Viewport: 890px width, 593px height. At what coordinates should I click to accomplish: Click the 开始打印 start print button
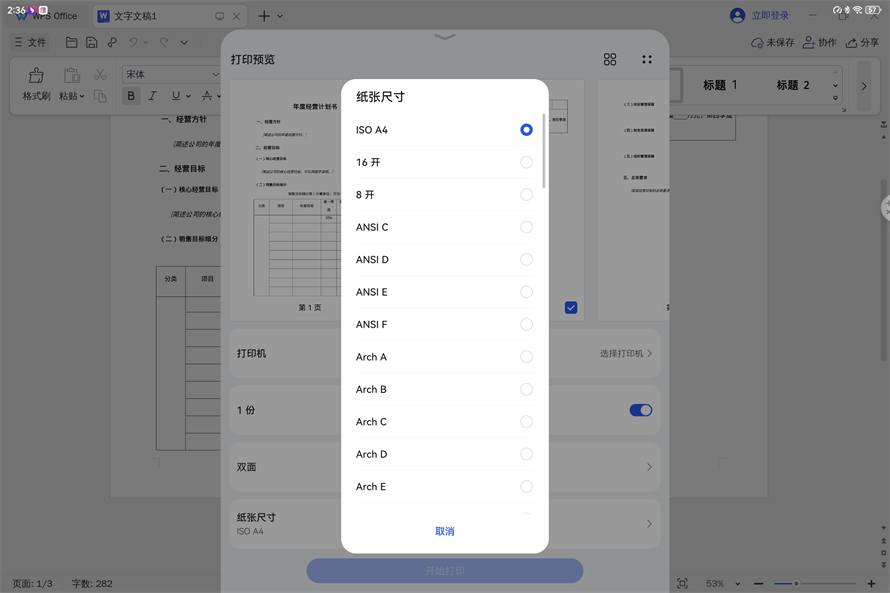pyautogui.click(x=444, y=571)
